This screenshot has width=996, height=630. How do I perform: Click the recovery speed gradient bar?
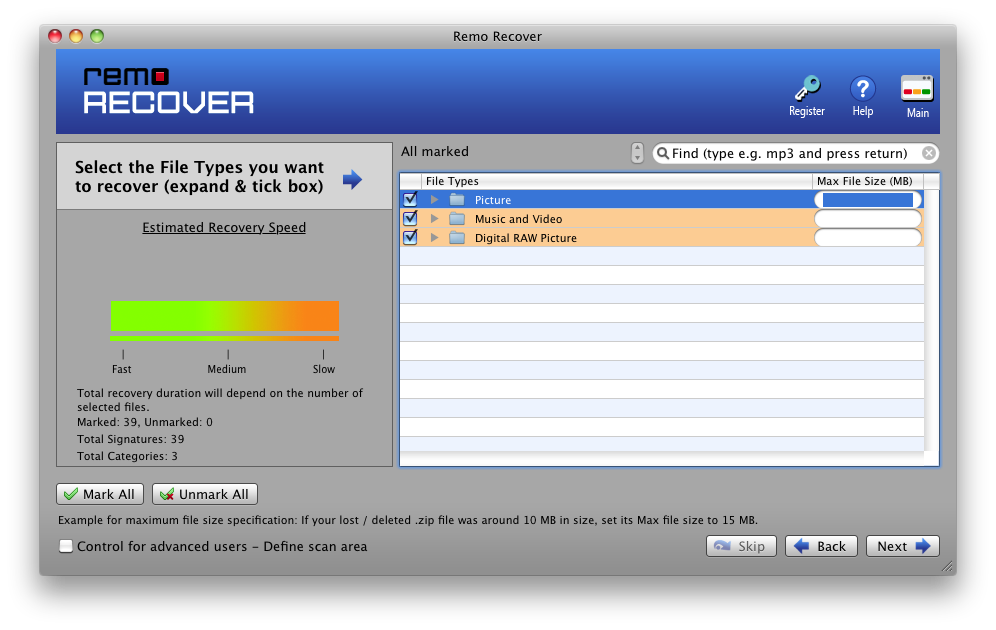(x=225, y=316)
